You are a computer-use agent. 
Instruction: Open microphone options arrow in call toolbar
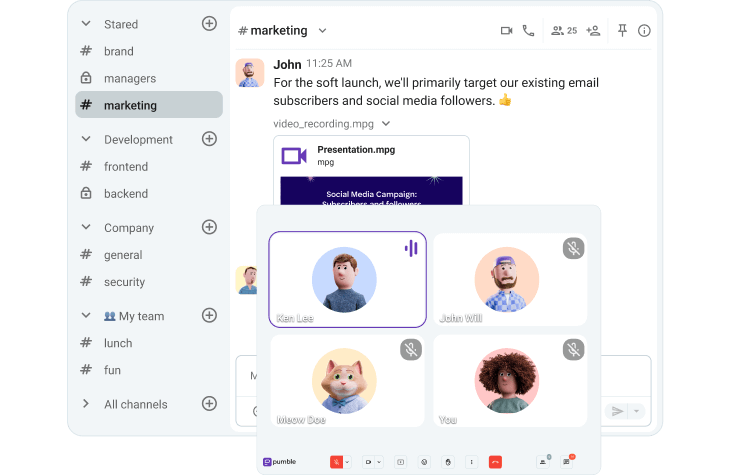tap(347, 462)
